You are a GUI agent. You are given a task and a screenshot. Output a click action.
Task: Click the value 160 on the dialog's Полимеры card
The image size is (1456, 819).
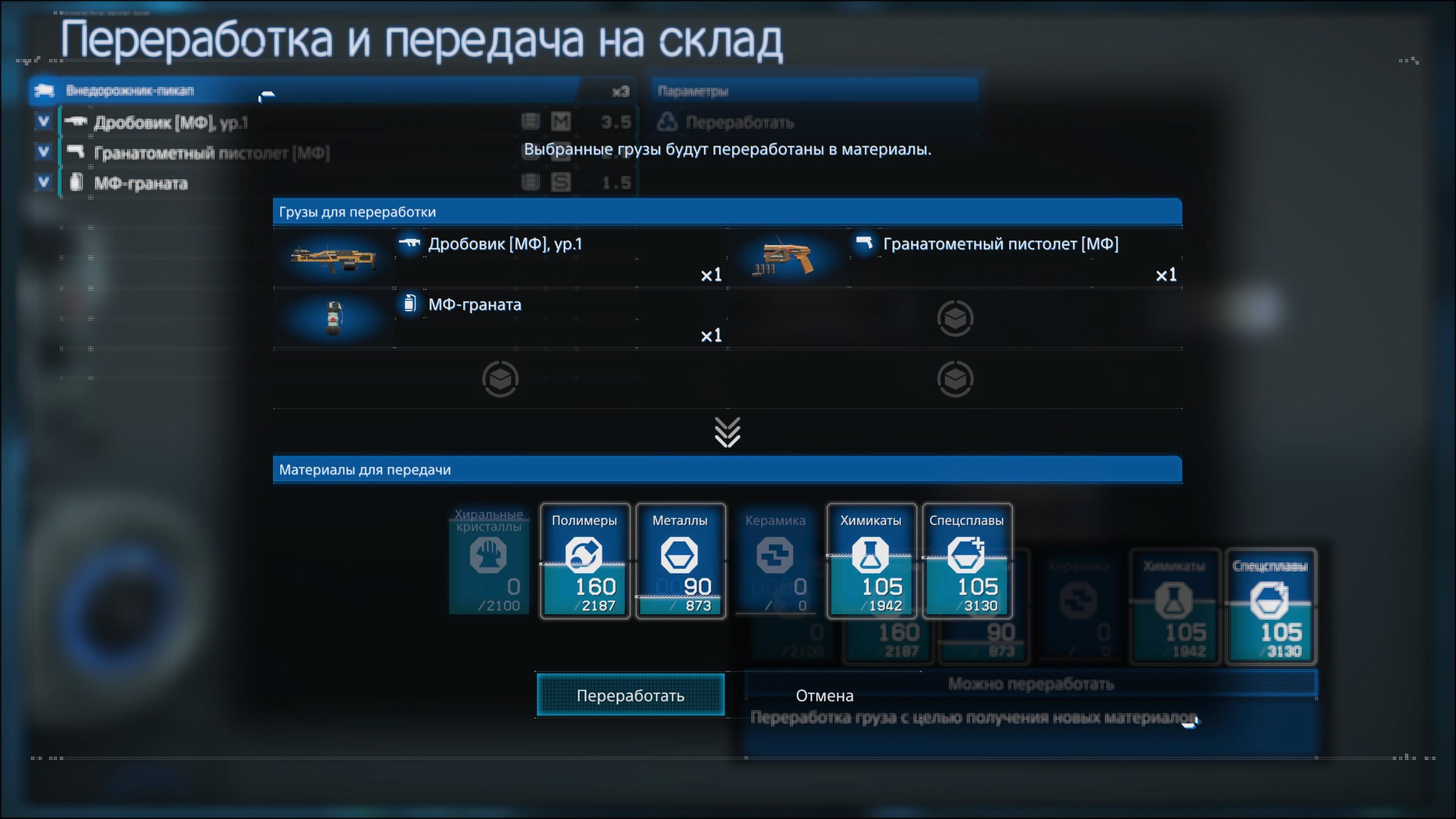[595, 586]
